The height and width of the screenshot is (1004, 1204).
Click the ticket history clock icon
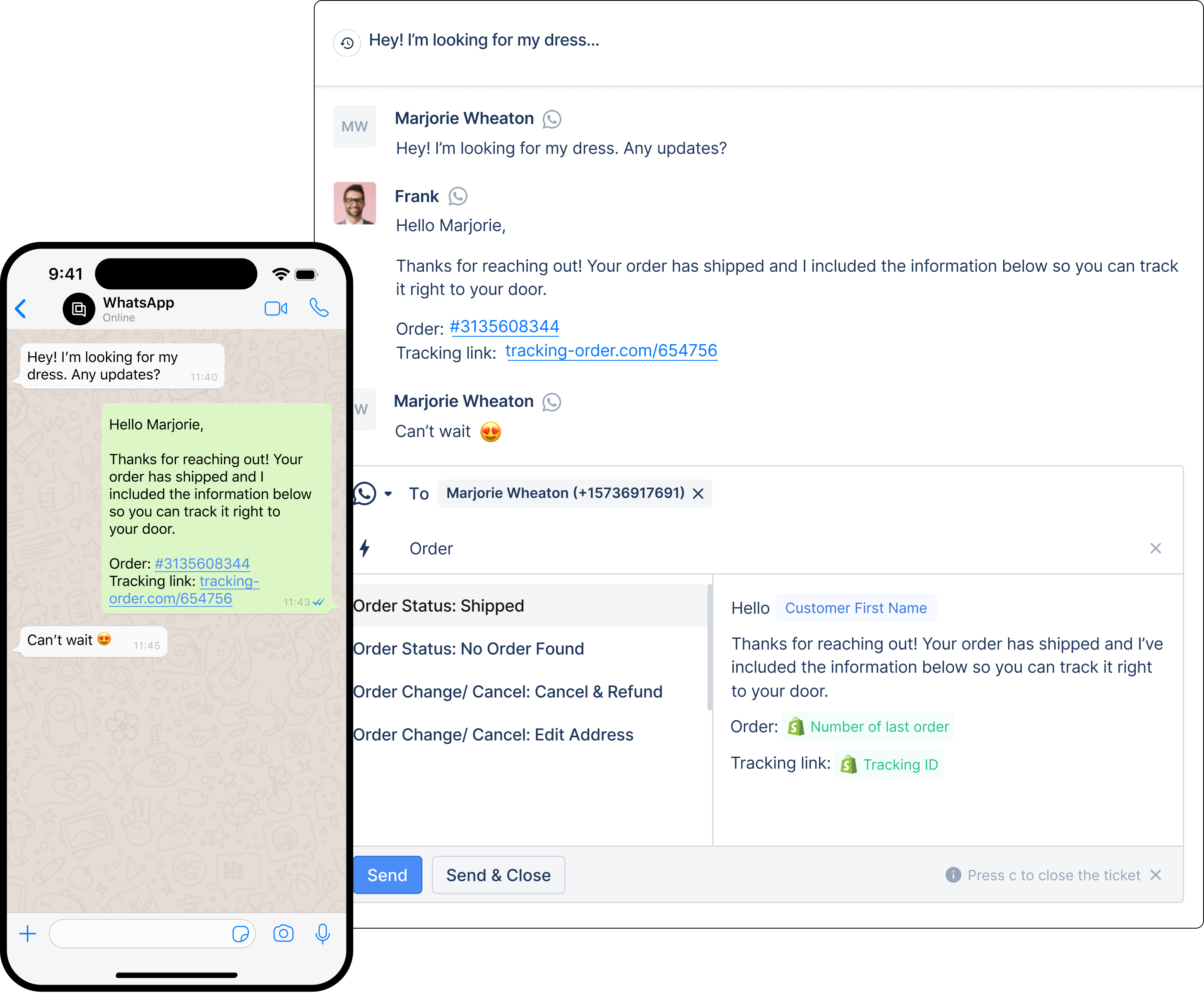tap(347, 43)
